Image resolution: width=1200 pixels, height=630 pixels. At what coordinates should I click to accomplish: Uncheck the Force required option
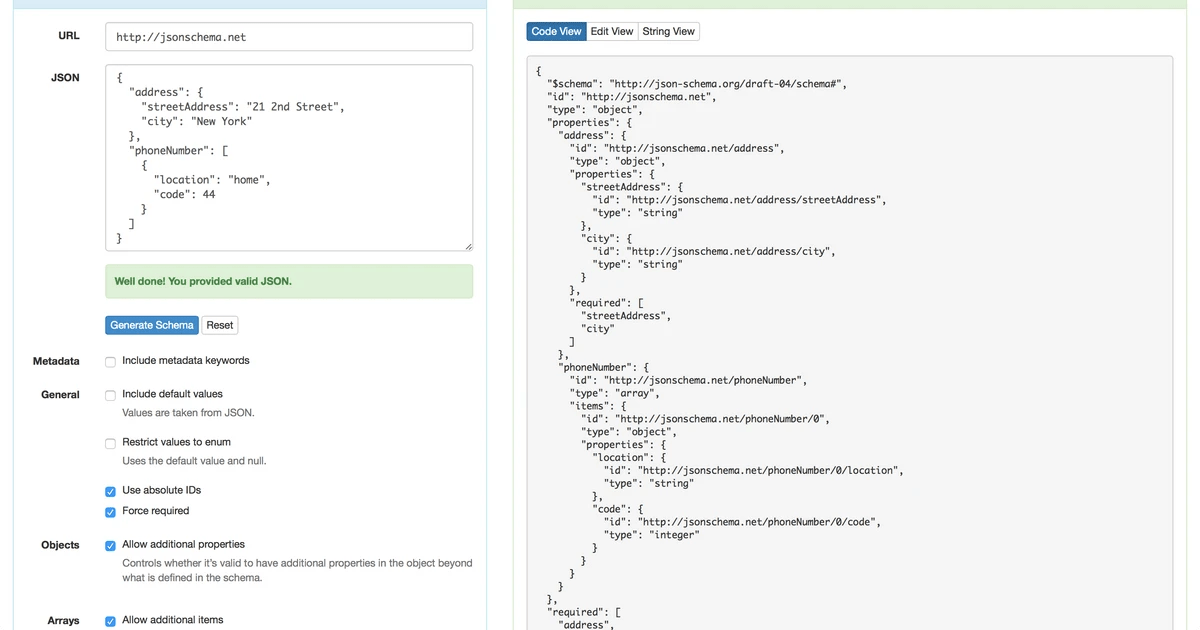click(110, 511)
